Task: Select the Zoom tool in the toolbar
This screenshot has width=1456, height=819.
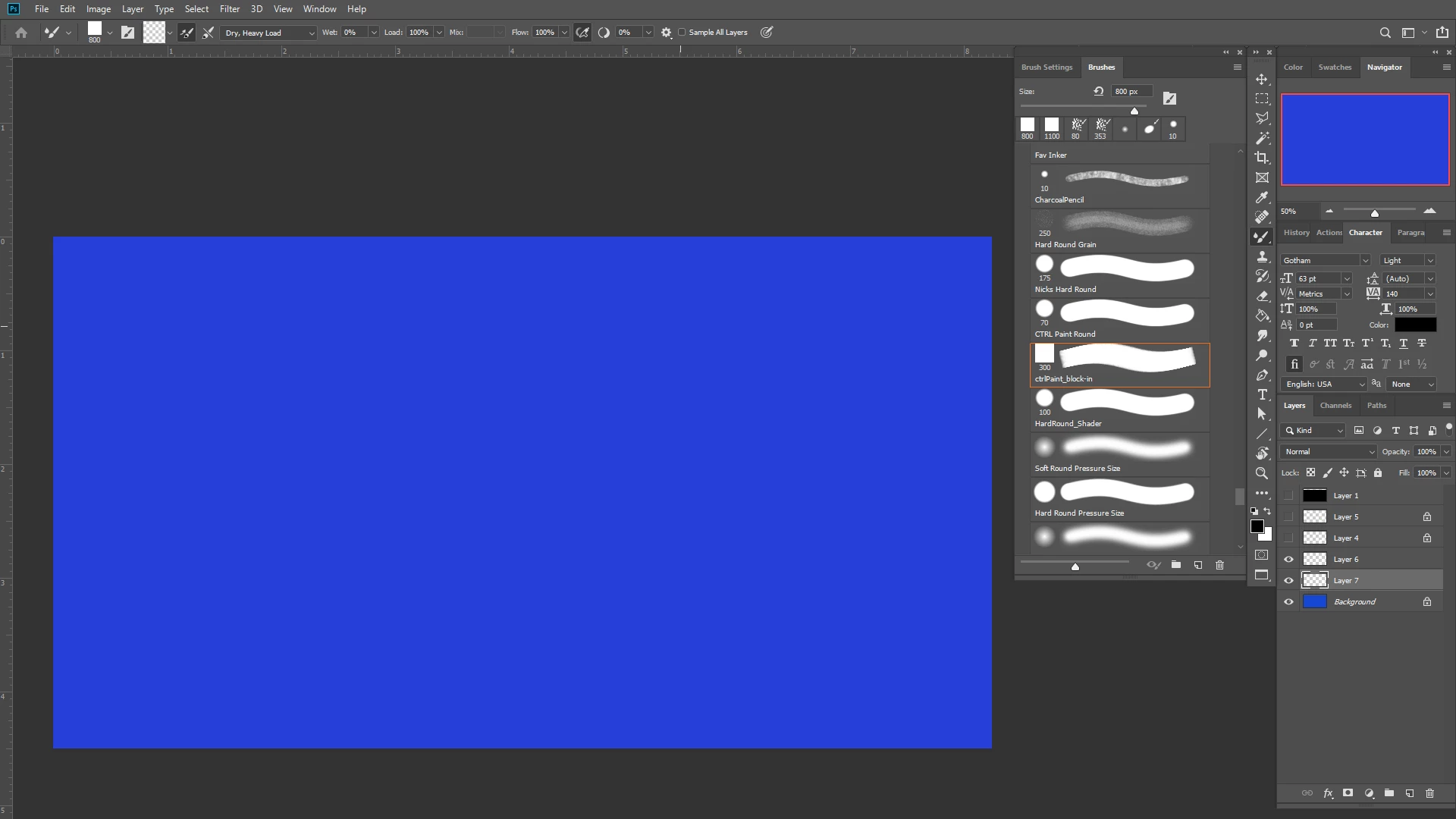Action: (x=1262, y=473)
